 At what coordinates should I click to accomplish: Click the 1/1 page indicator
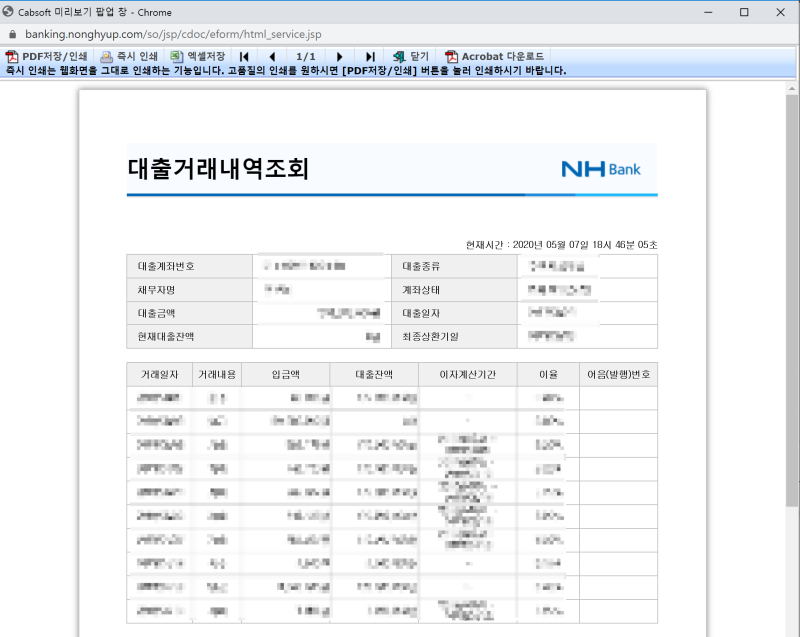[306, 57]
